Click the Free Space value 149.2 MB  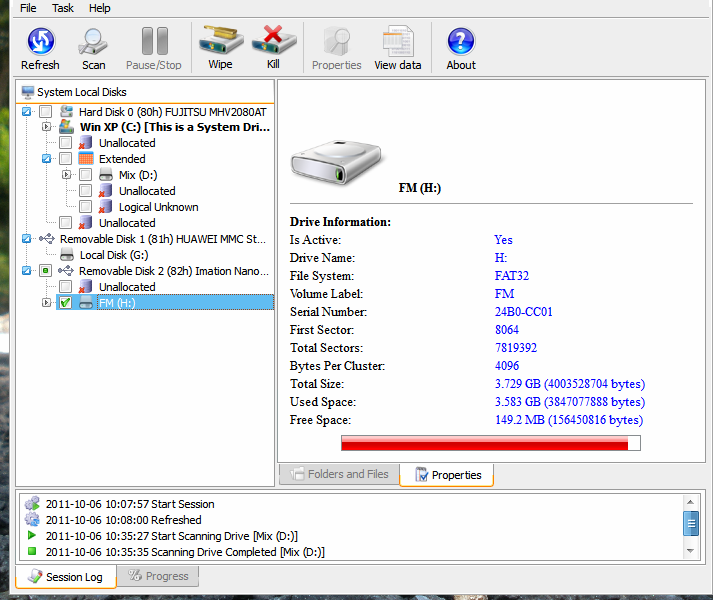click(569, 419)
